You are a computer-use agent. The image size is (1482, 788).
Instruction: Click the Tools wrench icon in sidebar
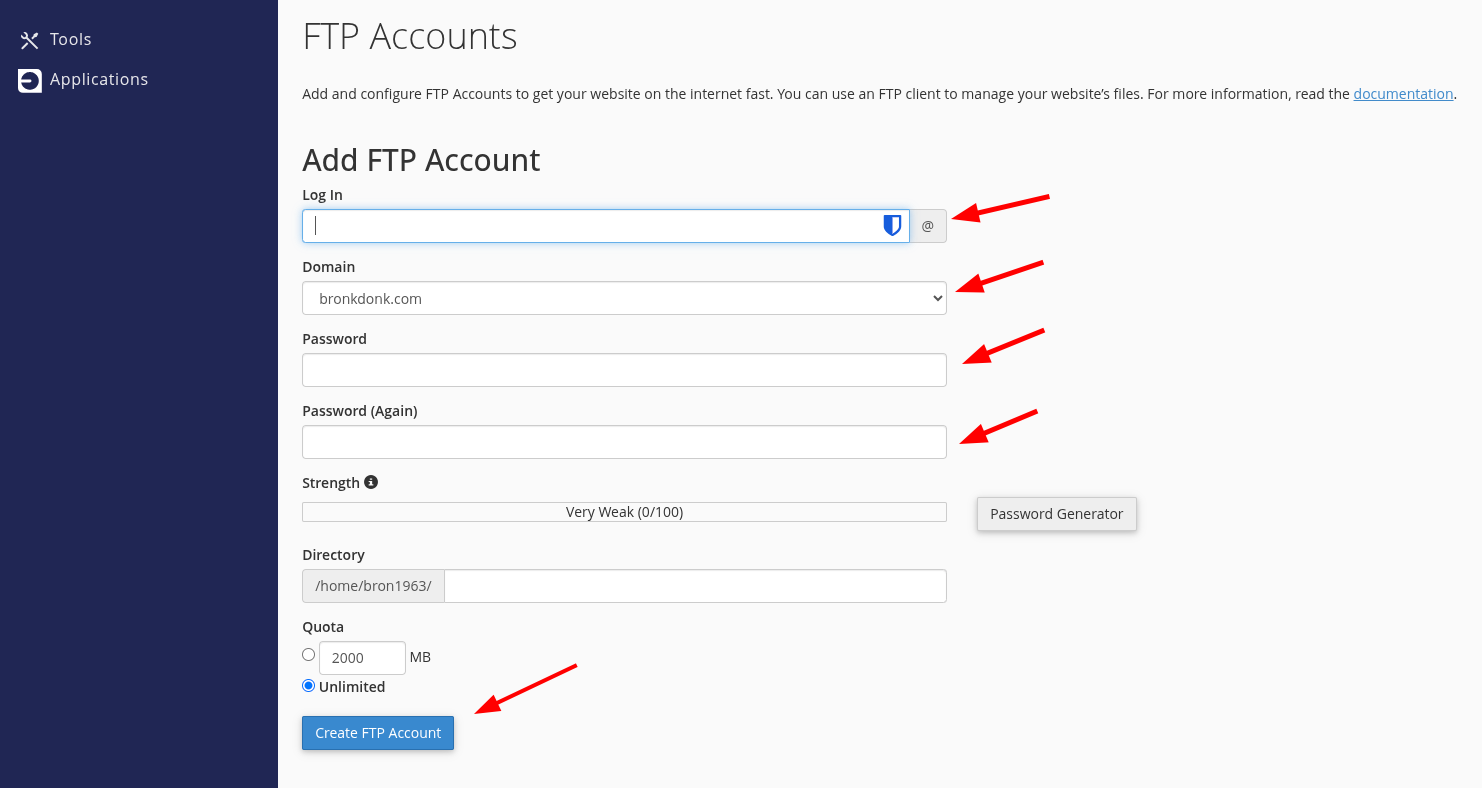point(28,39)
